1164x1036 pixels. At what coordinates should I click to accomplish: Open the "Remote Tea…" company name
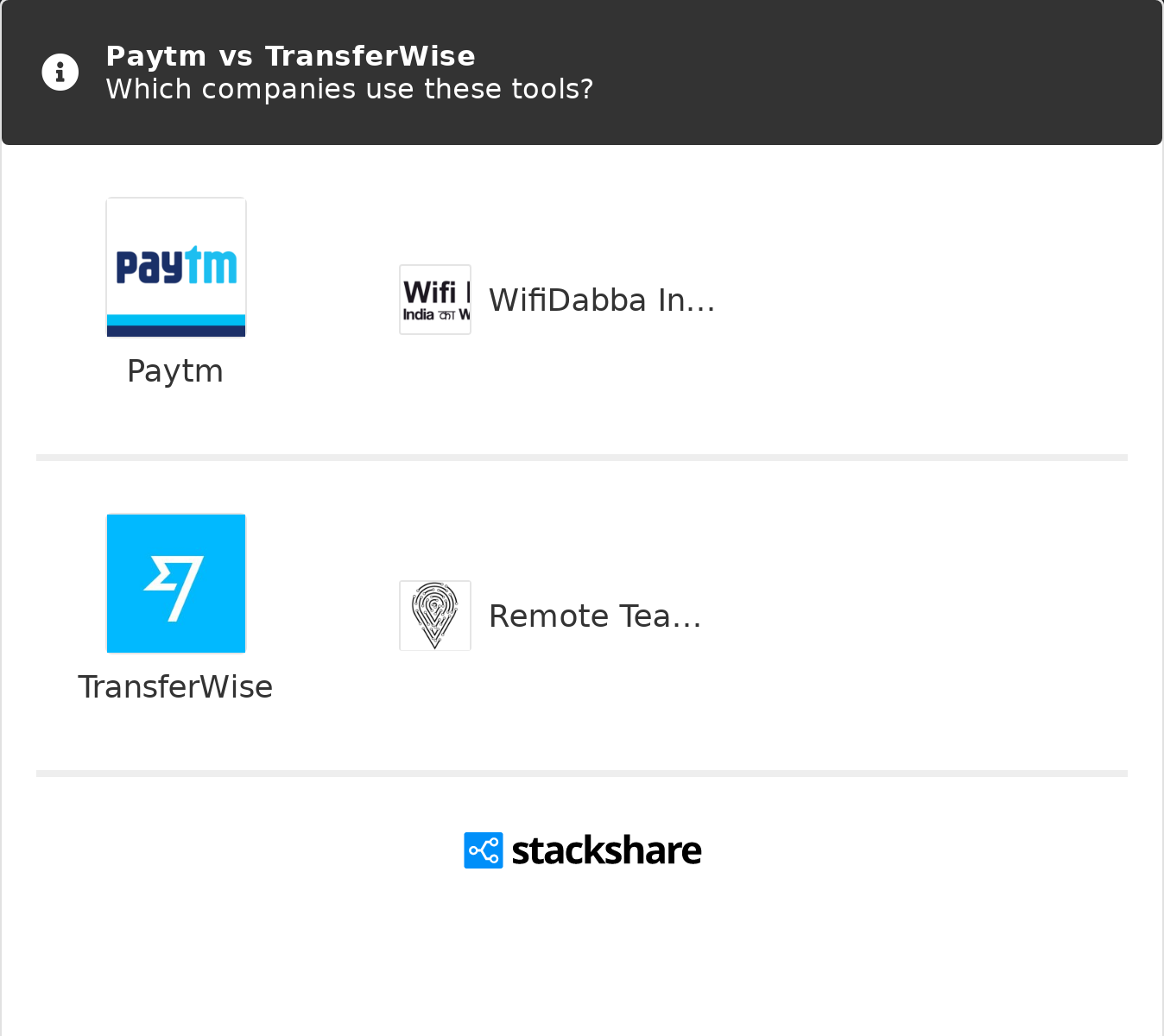[595, 616]
